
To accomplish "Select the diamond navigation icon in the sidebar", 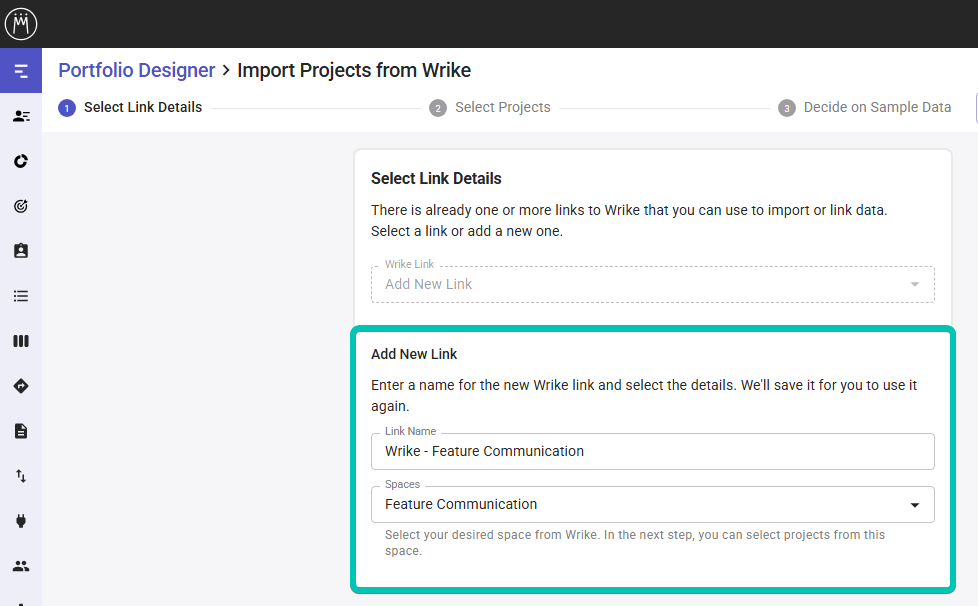I will click(x=20, y=385).
